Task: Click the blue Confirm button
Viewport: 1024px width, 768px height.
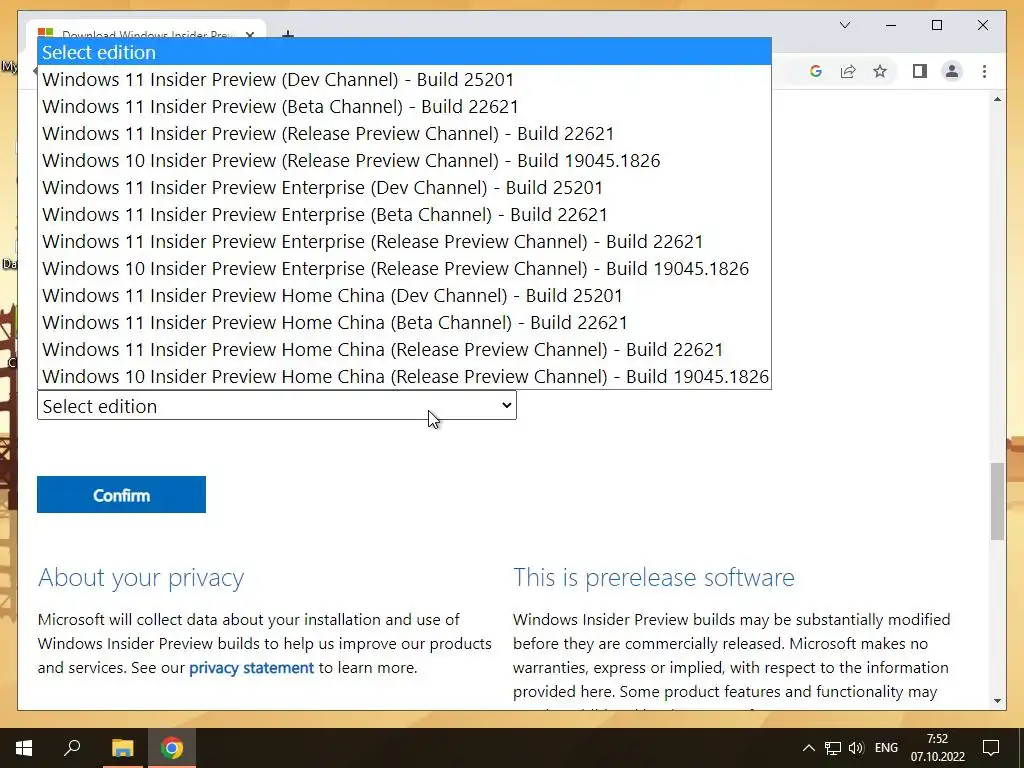Action: coord(121,494)
